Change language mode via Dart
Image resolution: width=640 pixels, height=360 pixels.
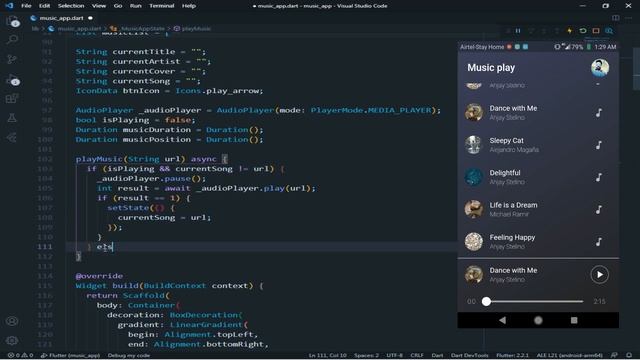click(437, 356)
